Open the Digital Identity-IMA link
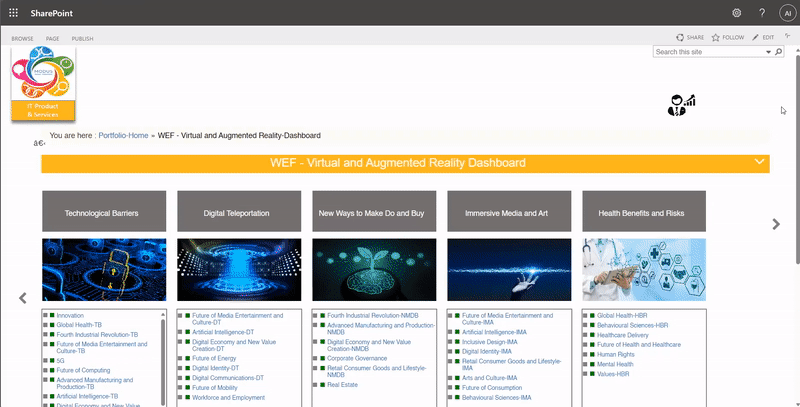Screen dimensions: 800x407 (487, 351)
